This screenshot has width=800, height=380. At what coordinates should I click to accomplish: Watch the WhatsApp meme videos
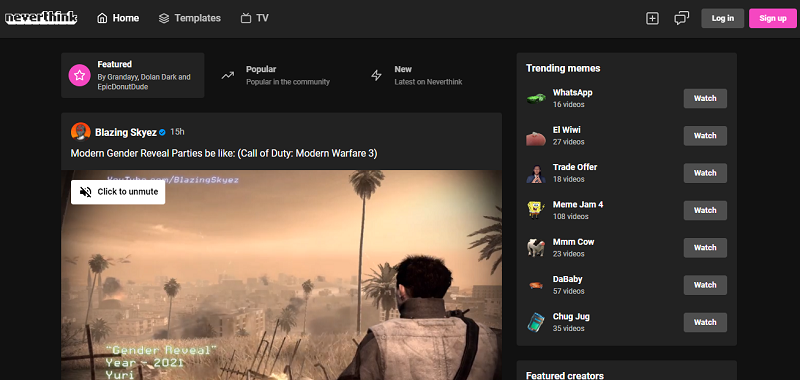click(705, 98)
